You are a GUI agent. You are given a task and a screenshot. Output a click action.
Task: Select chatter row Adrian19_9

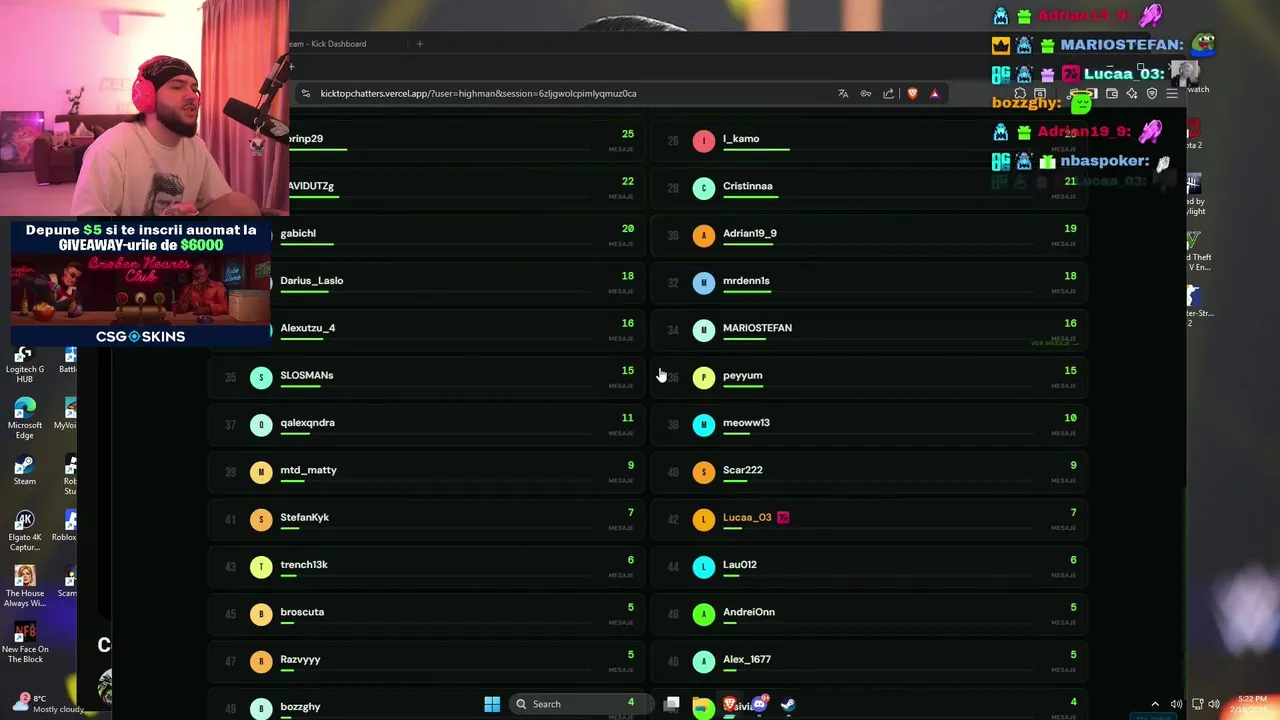(x=869, y=234)
